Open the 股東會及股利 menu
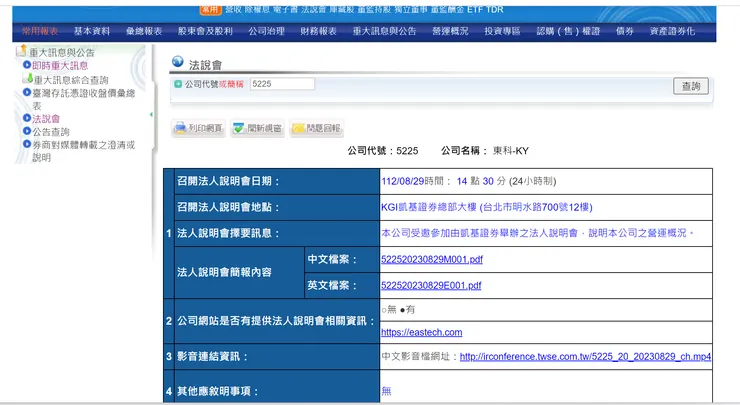The width and height of the screenshot is (740, 405). [x=205, y=31]
